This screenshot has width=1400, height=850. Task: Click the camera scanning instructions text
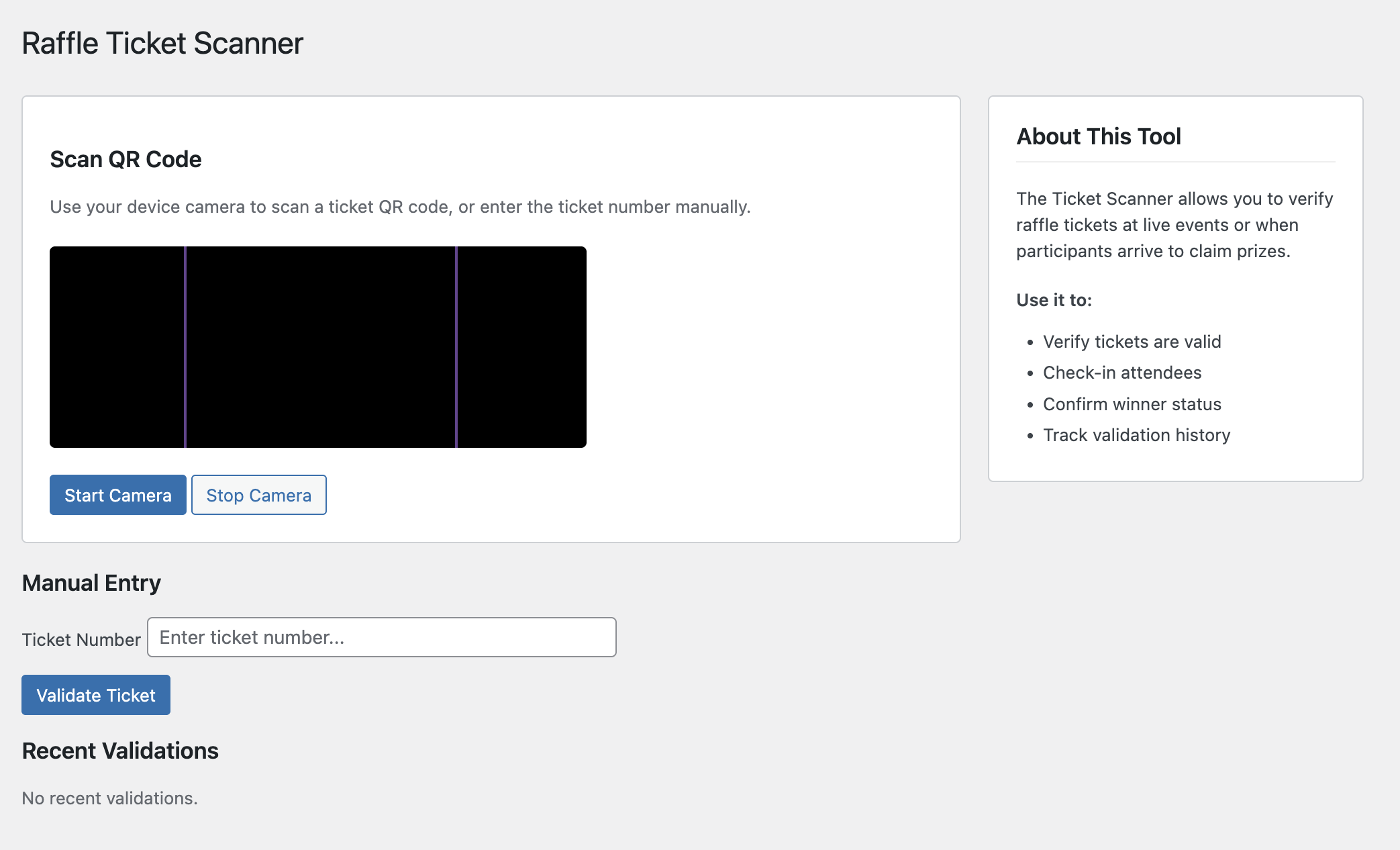(x=399, y=207)
